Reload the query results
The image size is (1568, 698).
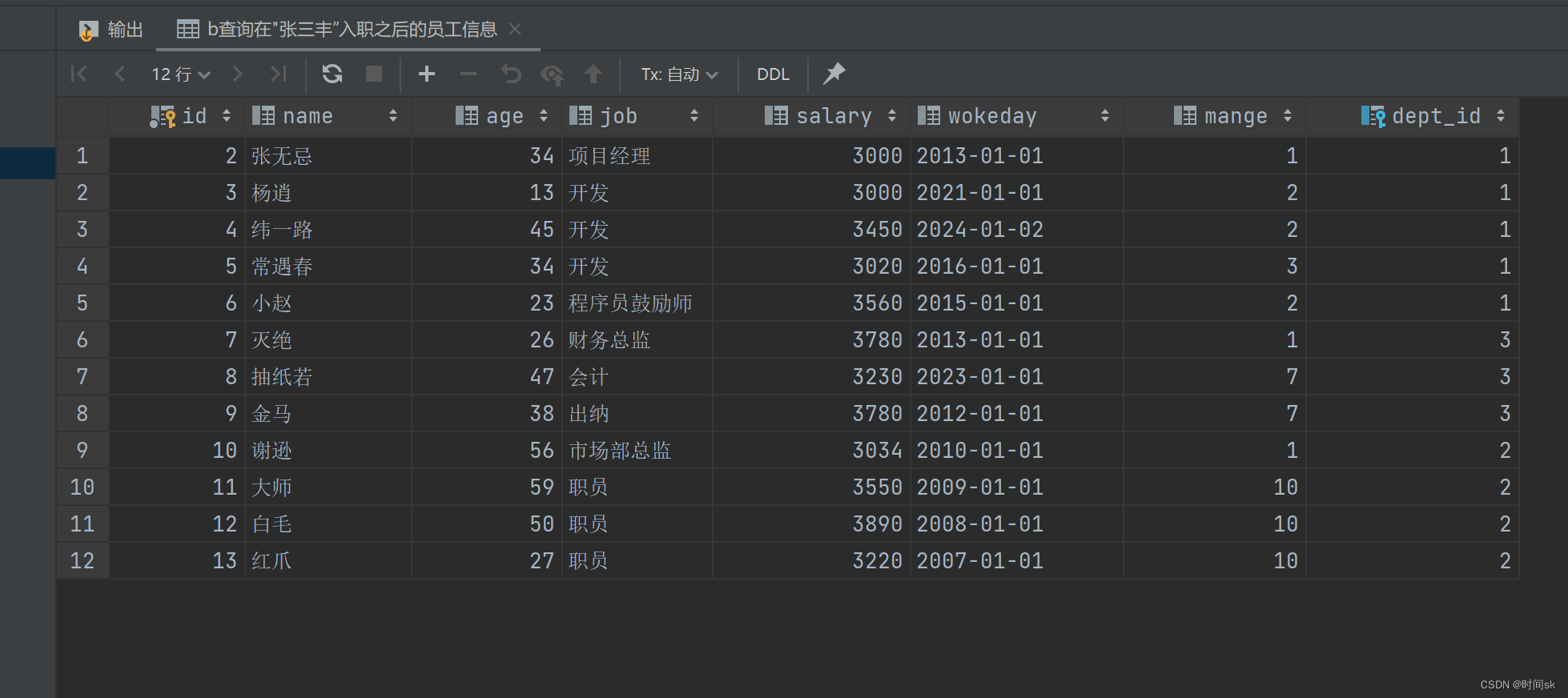[332, 74]
